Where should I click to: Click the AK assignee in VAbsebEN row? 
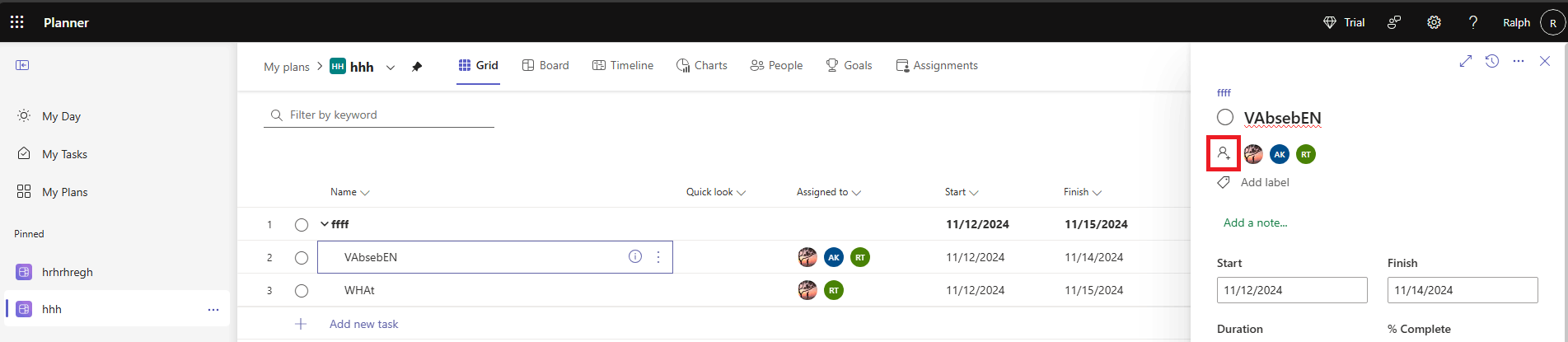(x=834, y=257)
